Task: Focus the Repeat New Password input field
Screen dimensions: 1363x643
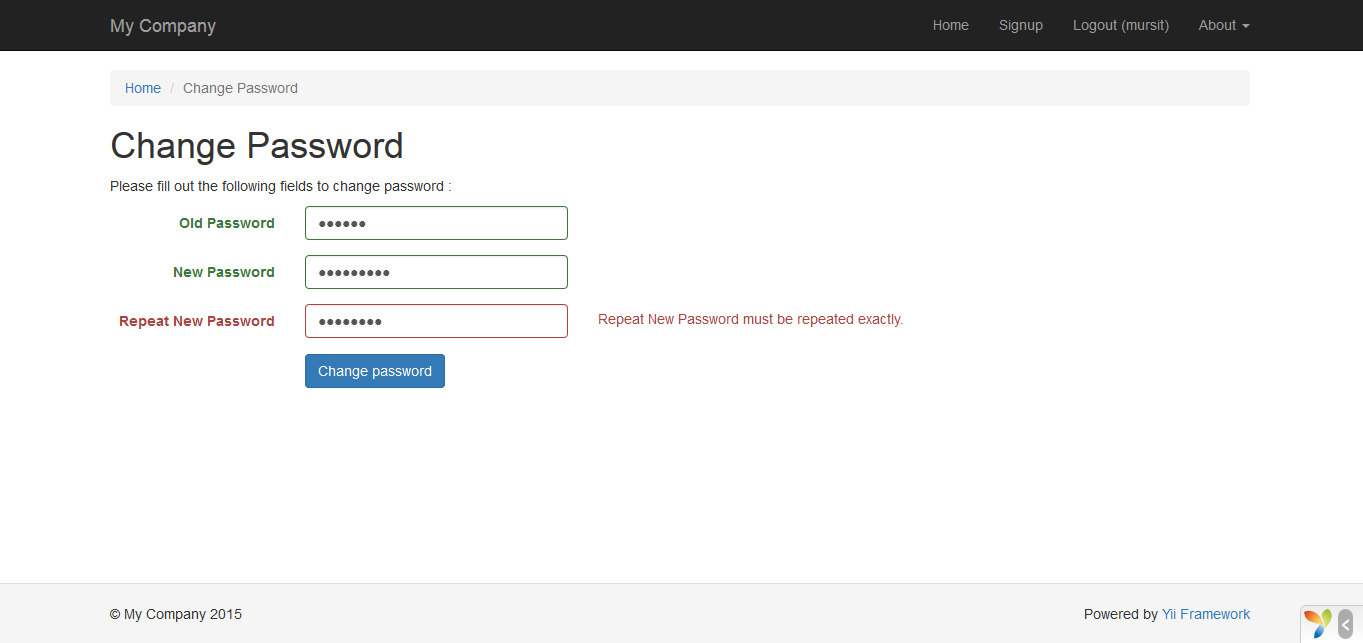Action: pyautogui.click(x=435, y=320)
